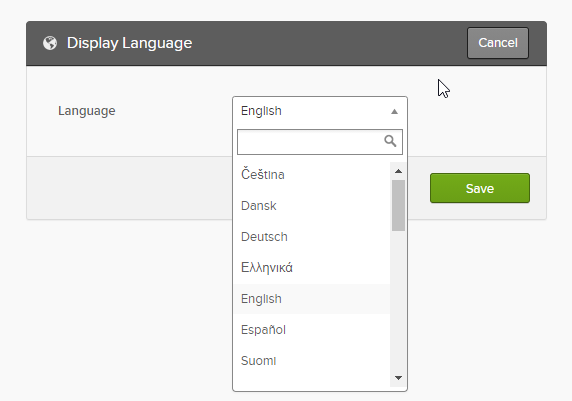Select Dansk from the language list
572x401 pixels.
point(312,206)
